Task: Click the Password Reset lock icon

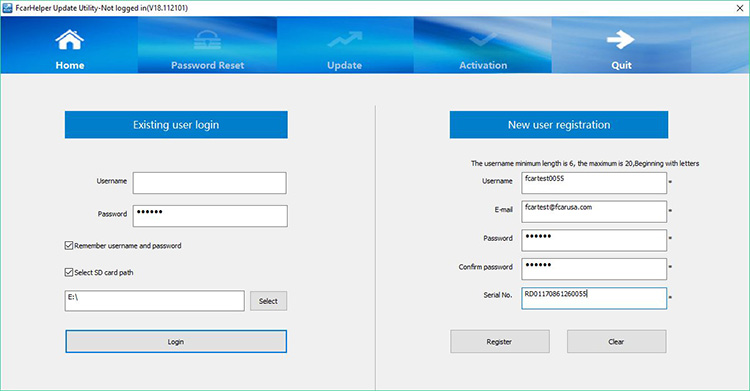Action: pyautogui.click(x=207, y=40)
